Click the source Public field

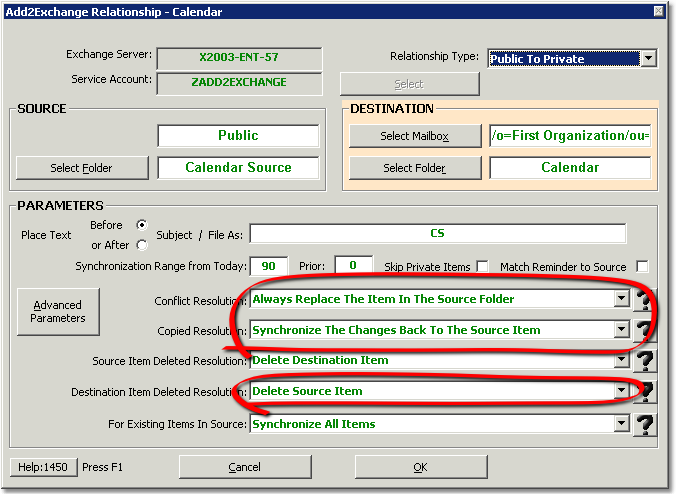(x=238, y=136)
